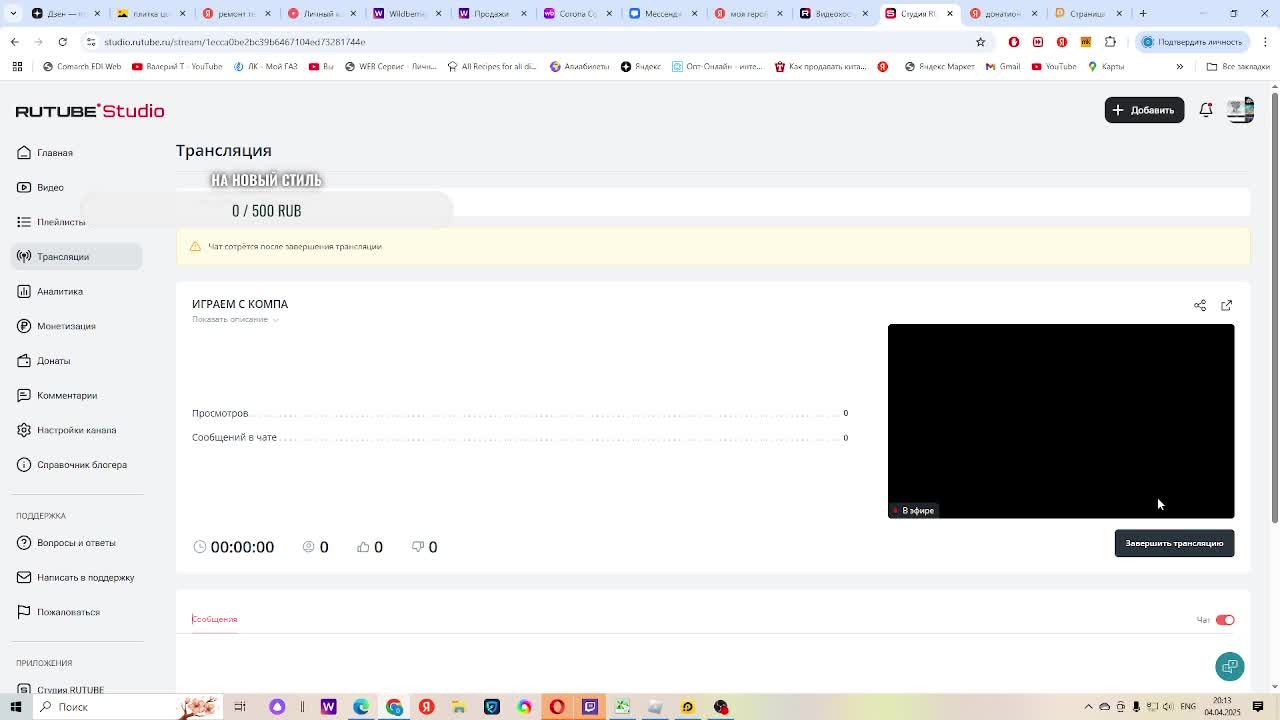
Task: Open the support chat bubble icon
Action: [x=1230, y=666]
